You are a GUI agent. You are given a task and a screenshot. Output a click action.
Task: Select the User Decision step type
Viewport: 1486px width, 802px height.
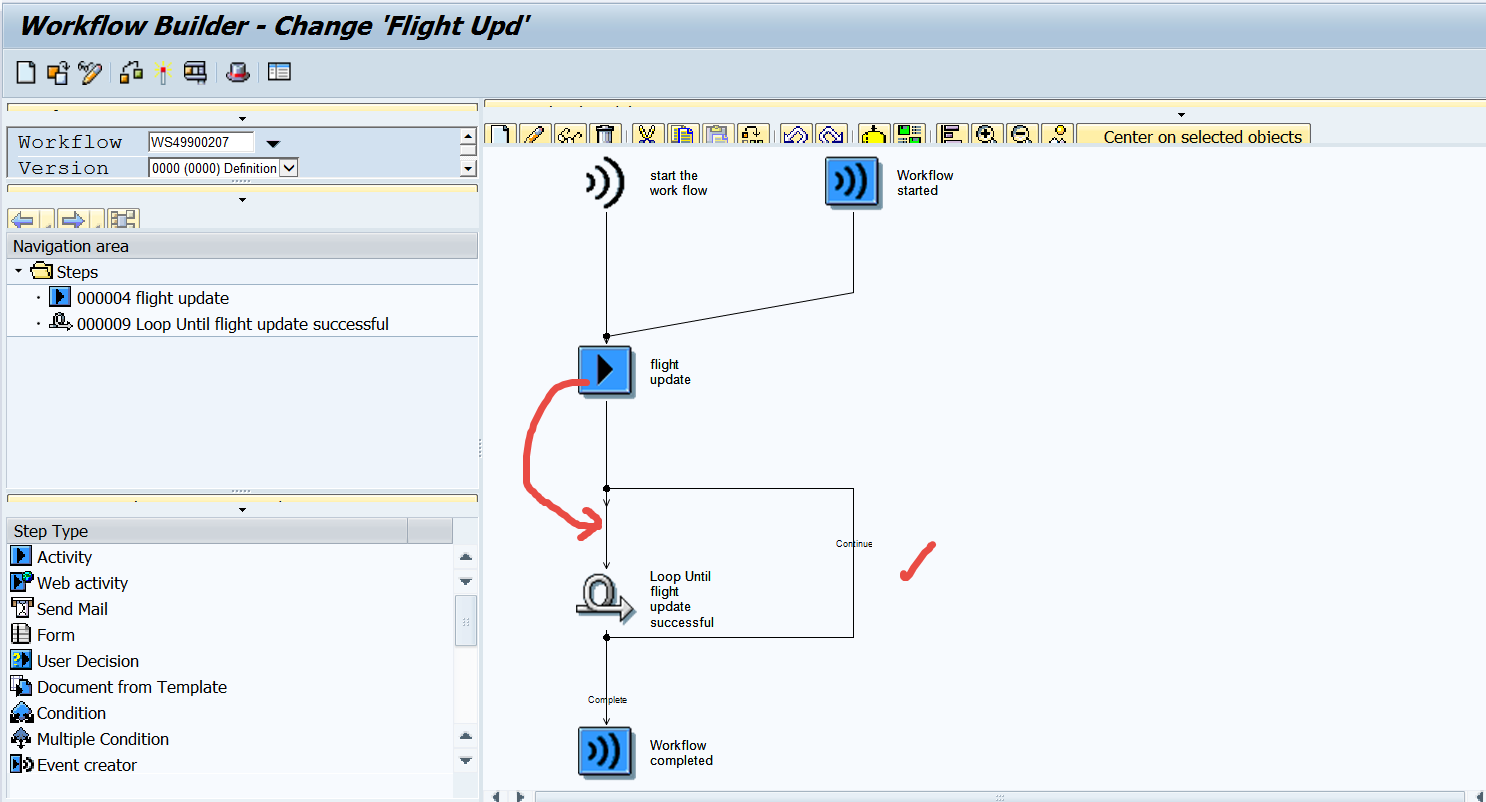tap(88, 661)
